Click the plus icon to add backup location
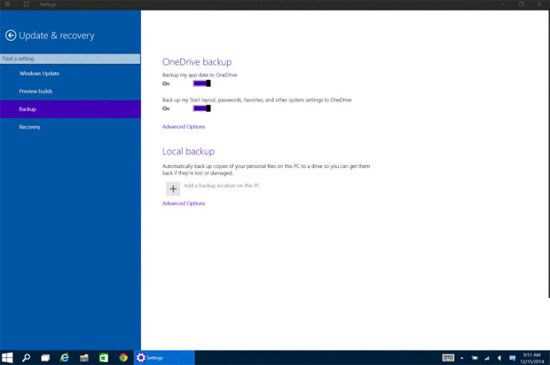The image size is (550, 365). point(173,189)
